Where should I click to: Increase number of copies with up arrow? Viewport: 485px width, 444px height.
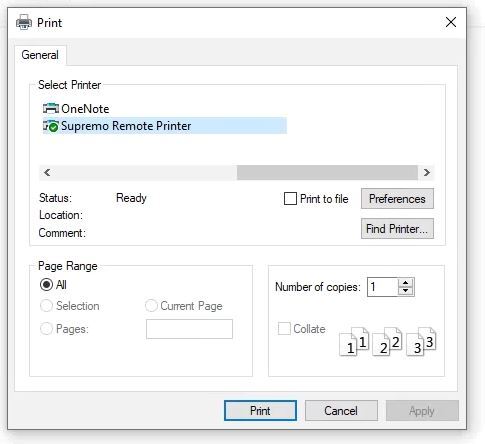click(405, 283)
